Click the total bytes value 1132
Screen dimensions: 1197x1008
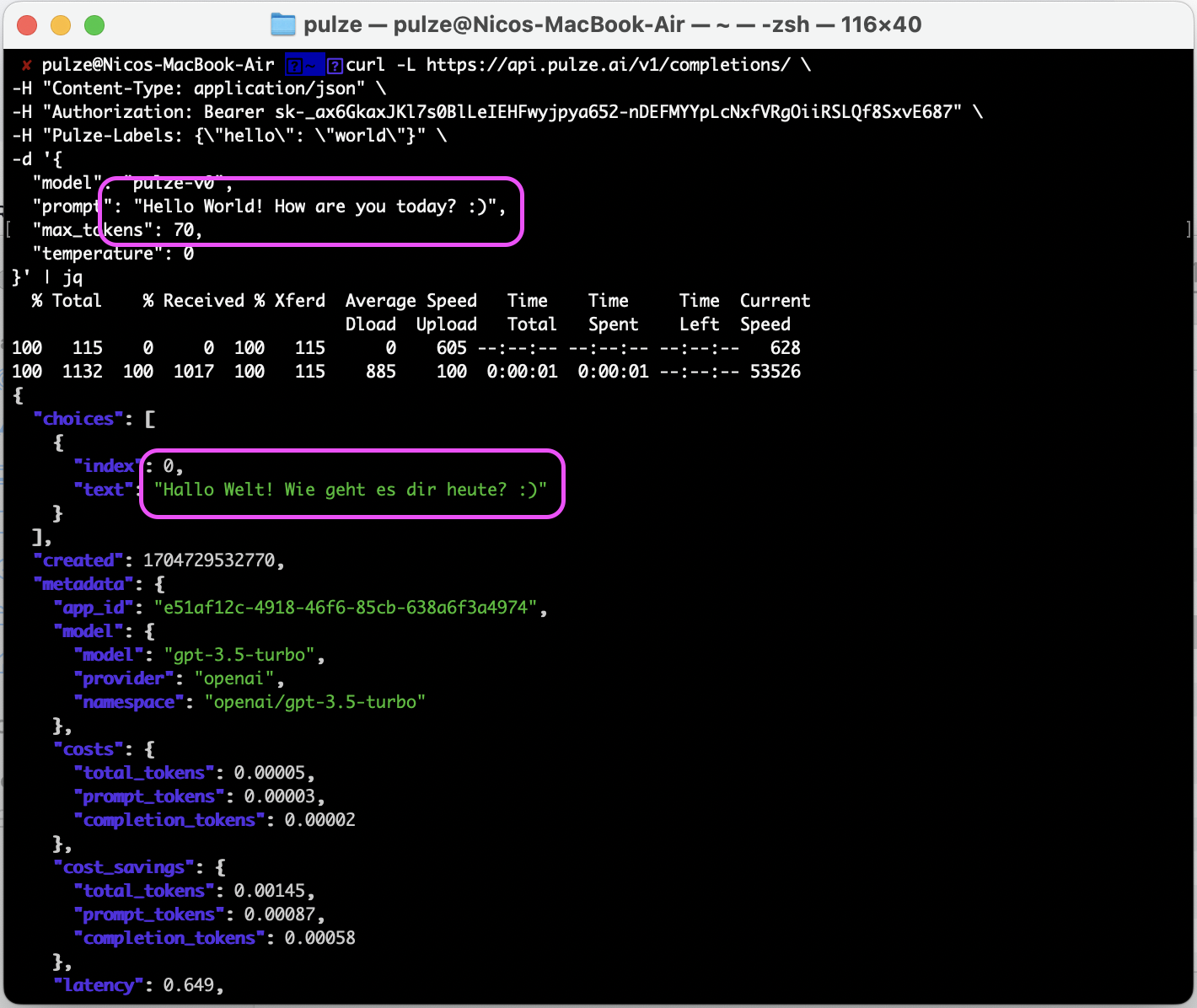[83, 372]
